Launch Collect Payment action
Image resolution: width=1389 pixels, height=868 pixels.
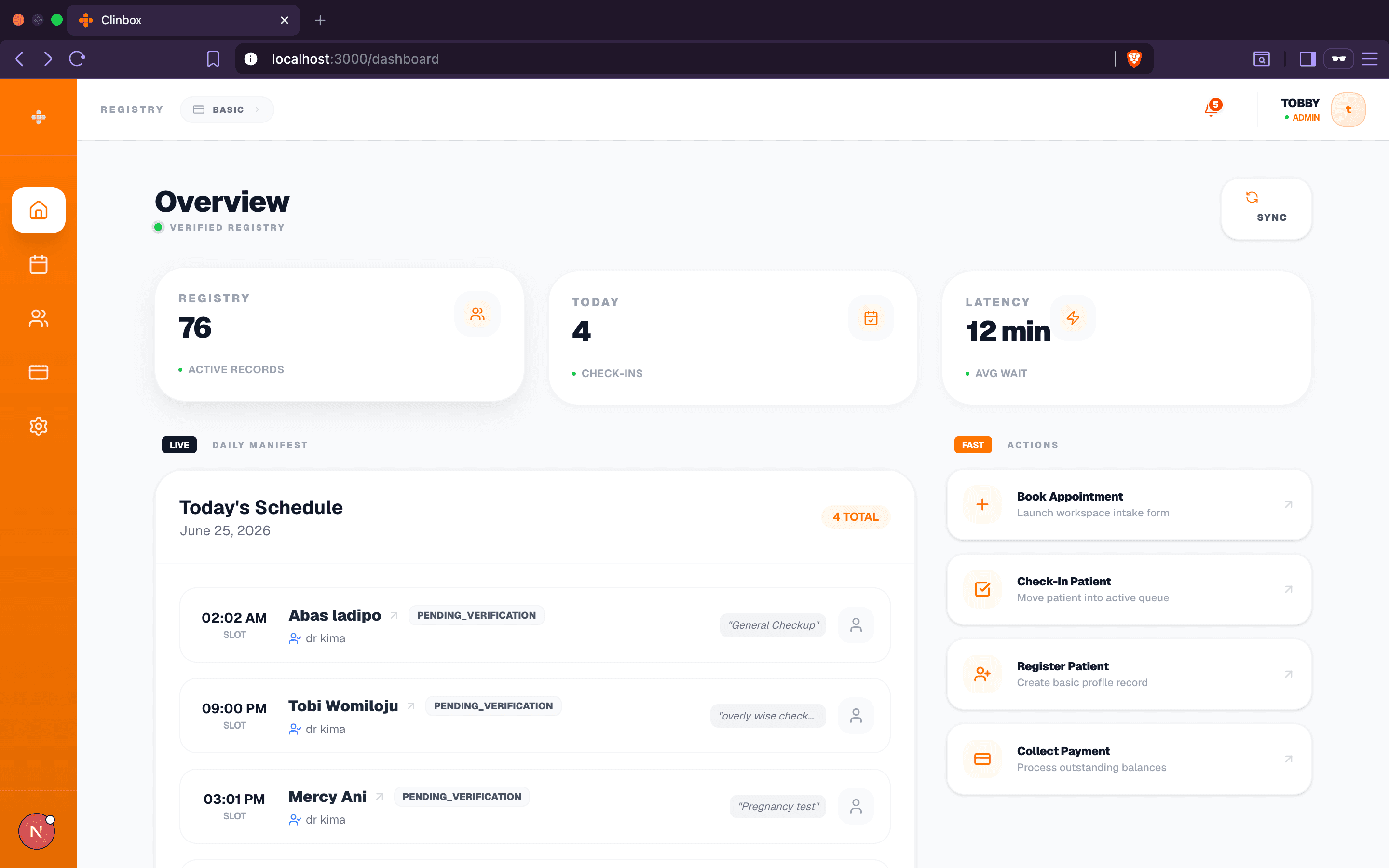(1129, 759)
